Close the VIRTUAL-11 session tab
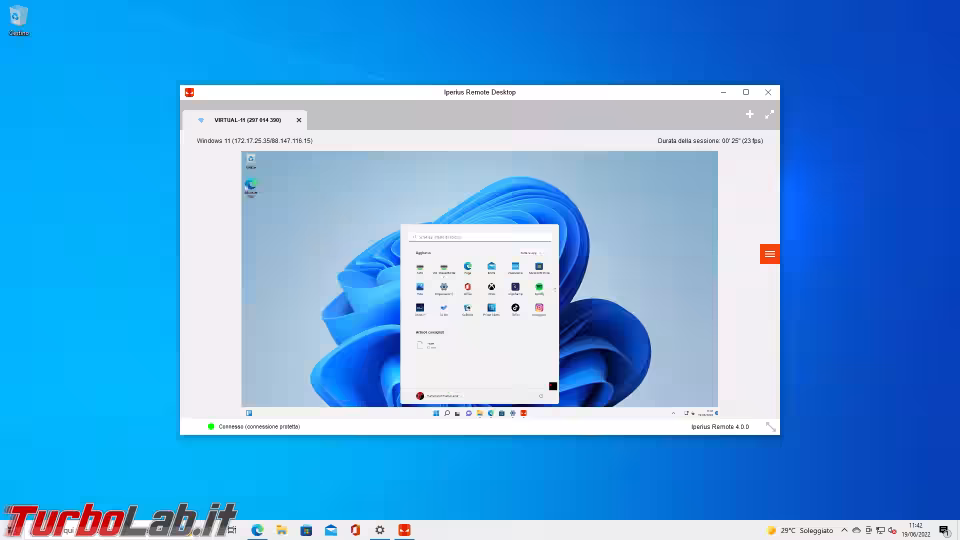The image size is (960, 540). 298,120
